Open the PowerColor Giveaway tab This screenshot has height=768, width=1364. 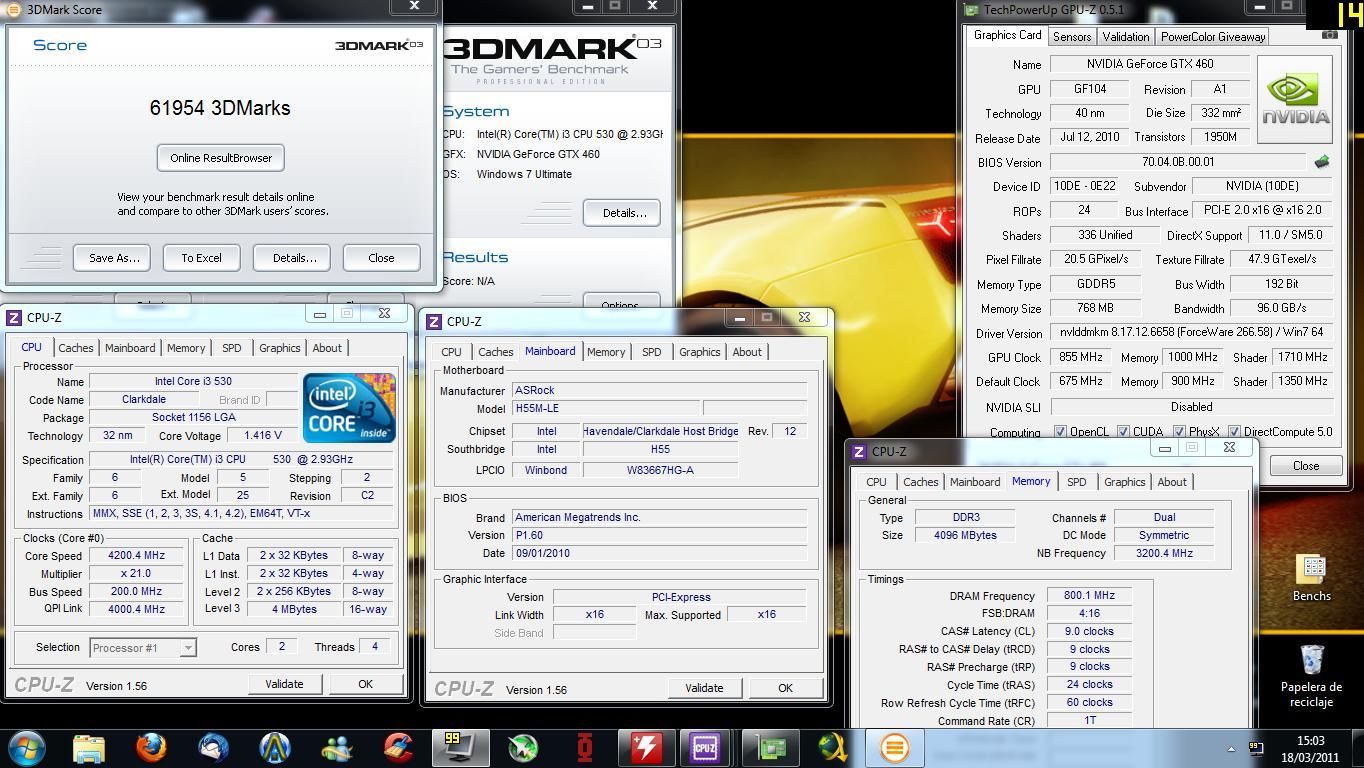(1213, 37)
